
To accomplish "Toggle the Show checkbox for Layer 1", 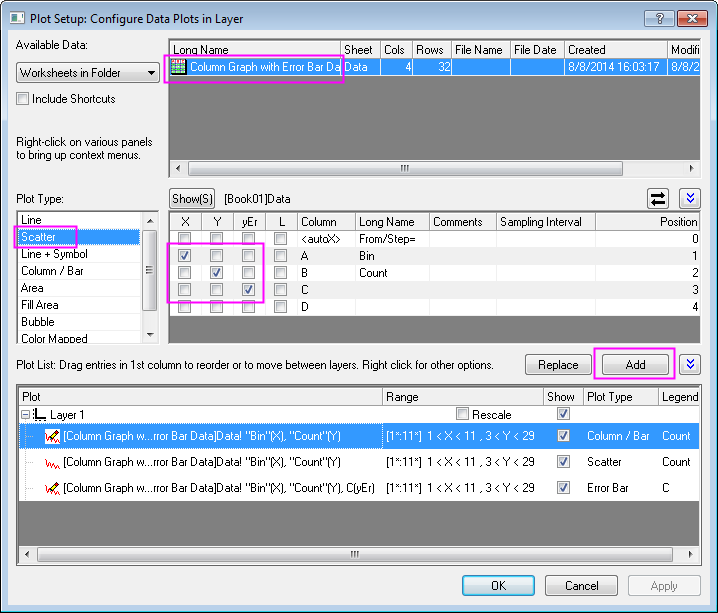I will tap(563, 414).
